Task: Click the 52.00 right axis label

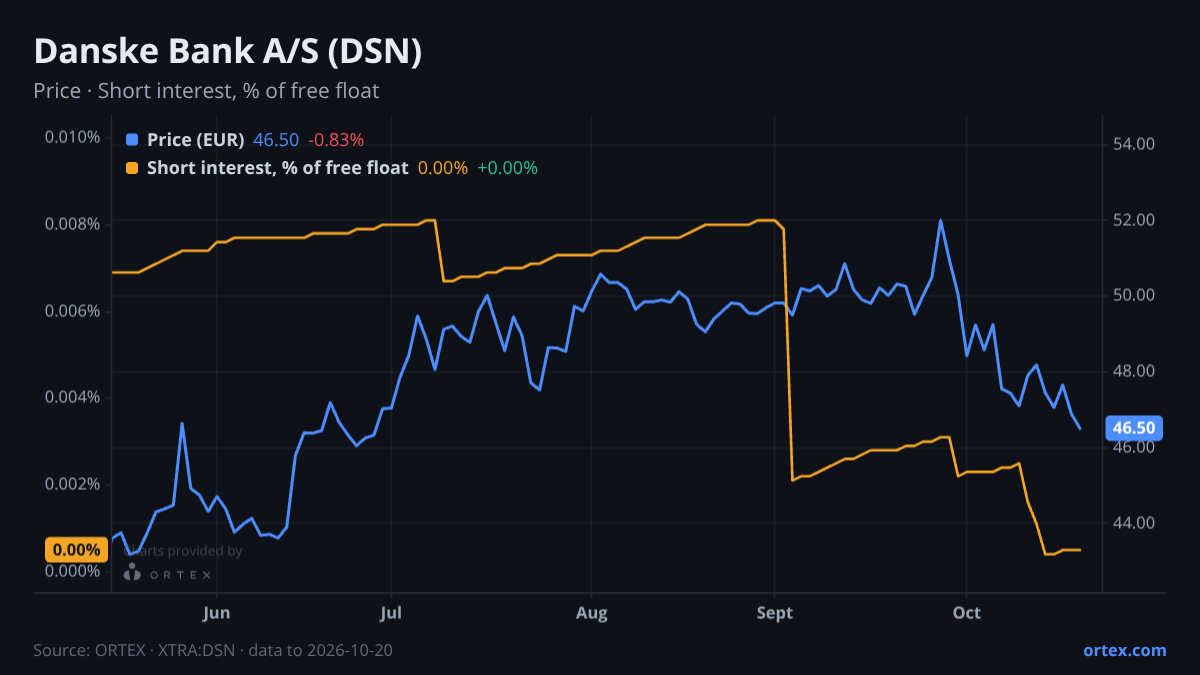Action: pyautogui.click(x=1134, y=219)
